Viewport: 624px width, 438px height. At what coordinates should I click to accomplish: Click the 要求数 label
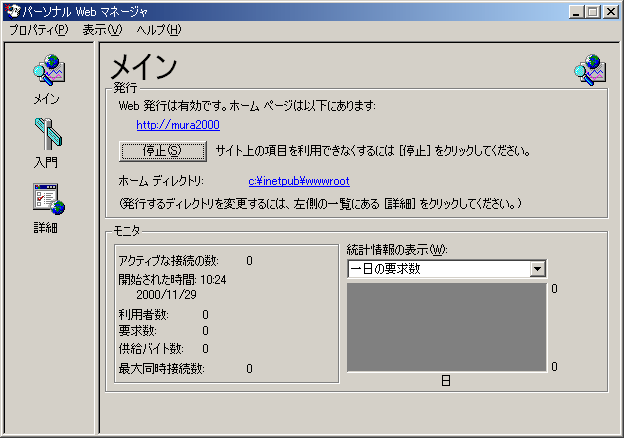[x=138, y=331]
